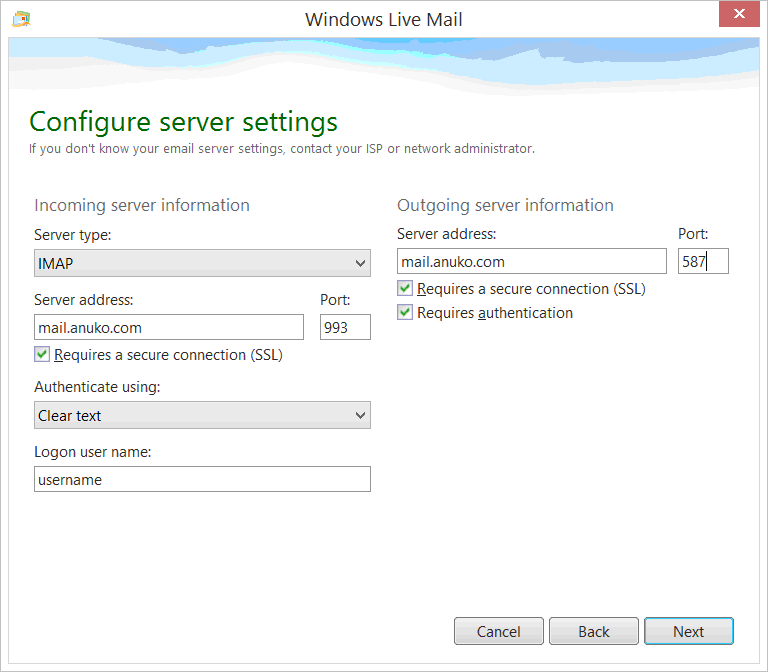Open the Server type IMAP dropdown
This screenshot has width=768, height=672.
[x=202, y=263]
